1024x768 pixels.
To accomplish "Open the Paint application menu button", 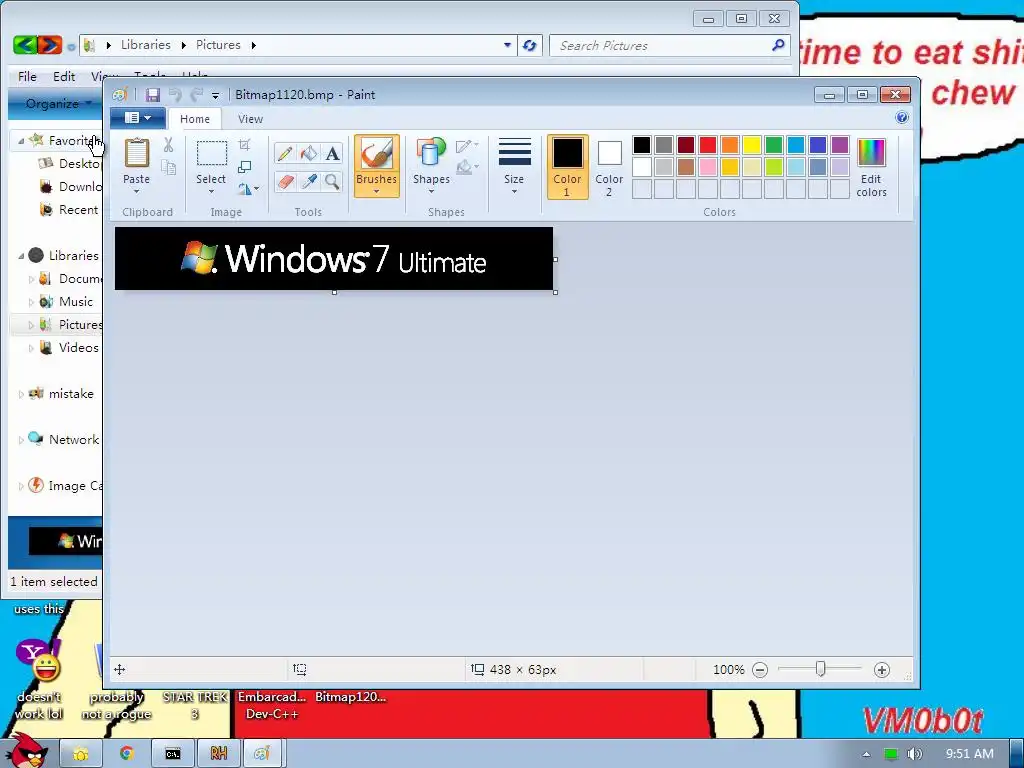I will (x=138, y=118).
